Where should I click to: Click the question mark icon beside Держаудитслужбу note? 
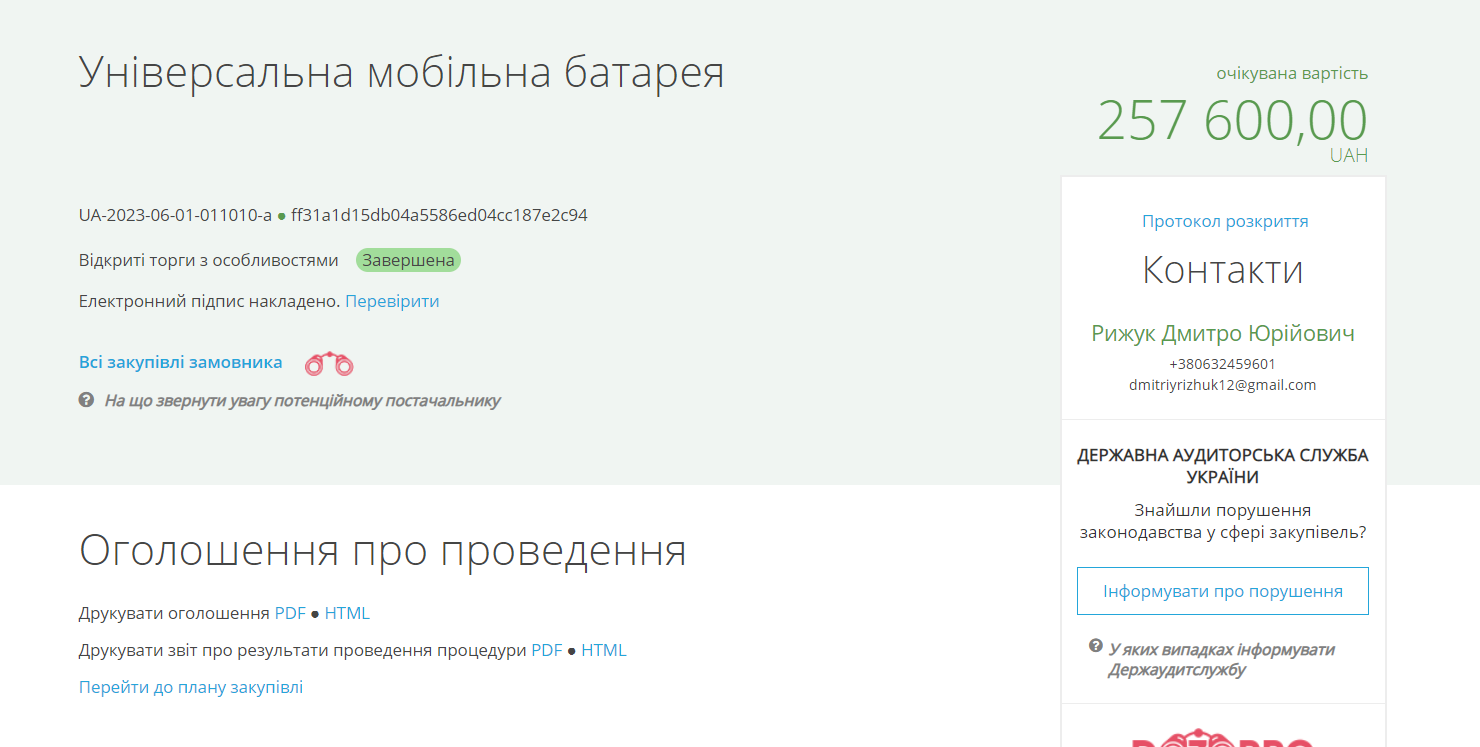click(1096, 646)
